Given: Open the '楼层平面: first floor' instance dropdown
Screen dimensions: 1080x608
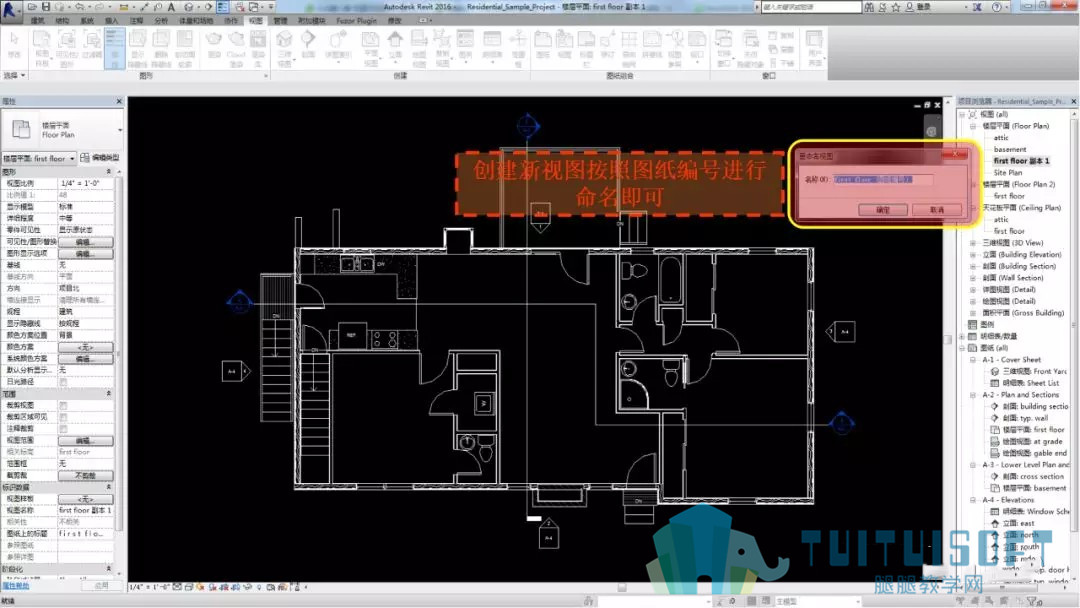Looking at the screenshot, I should point(39,158).
